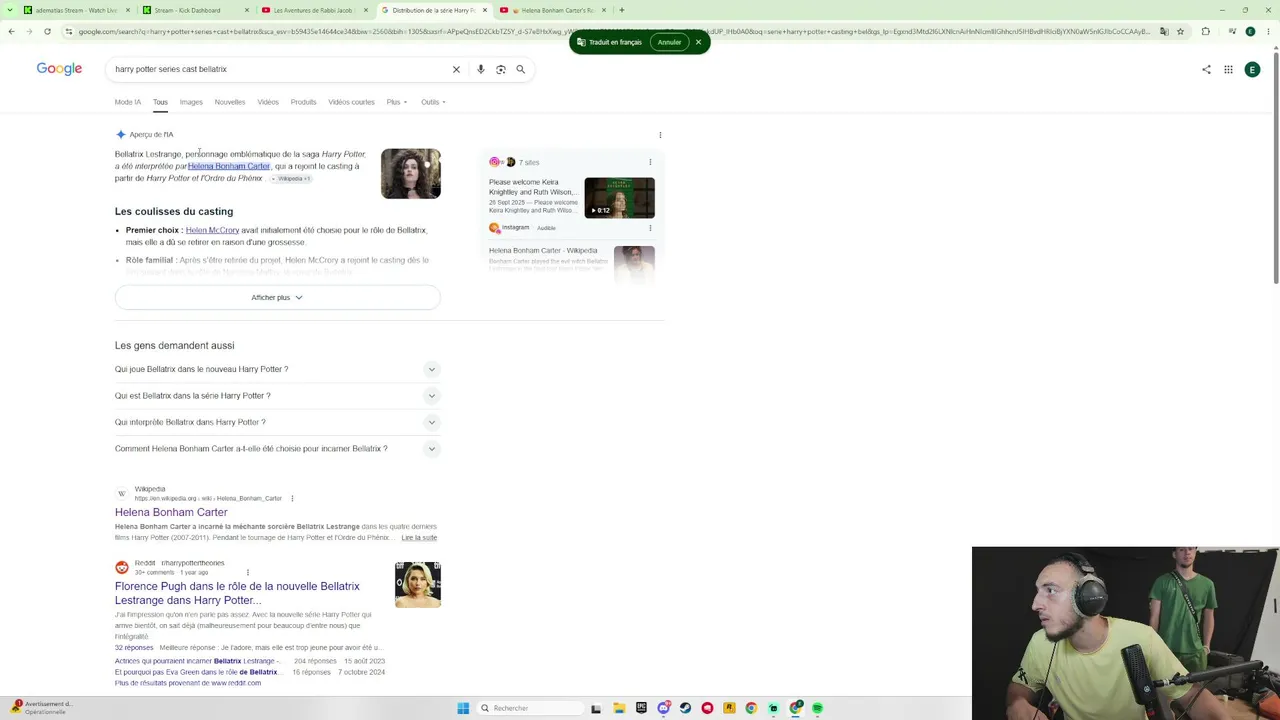Switch to 'Les Aventures de Rabbi Jacob' browser tab
The width and height of the screenshot is (1280, 720).
click(314, 10)
